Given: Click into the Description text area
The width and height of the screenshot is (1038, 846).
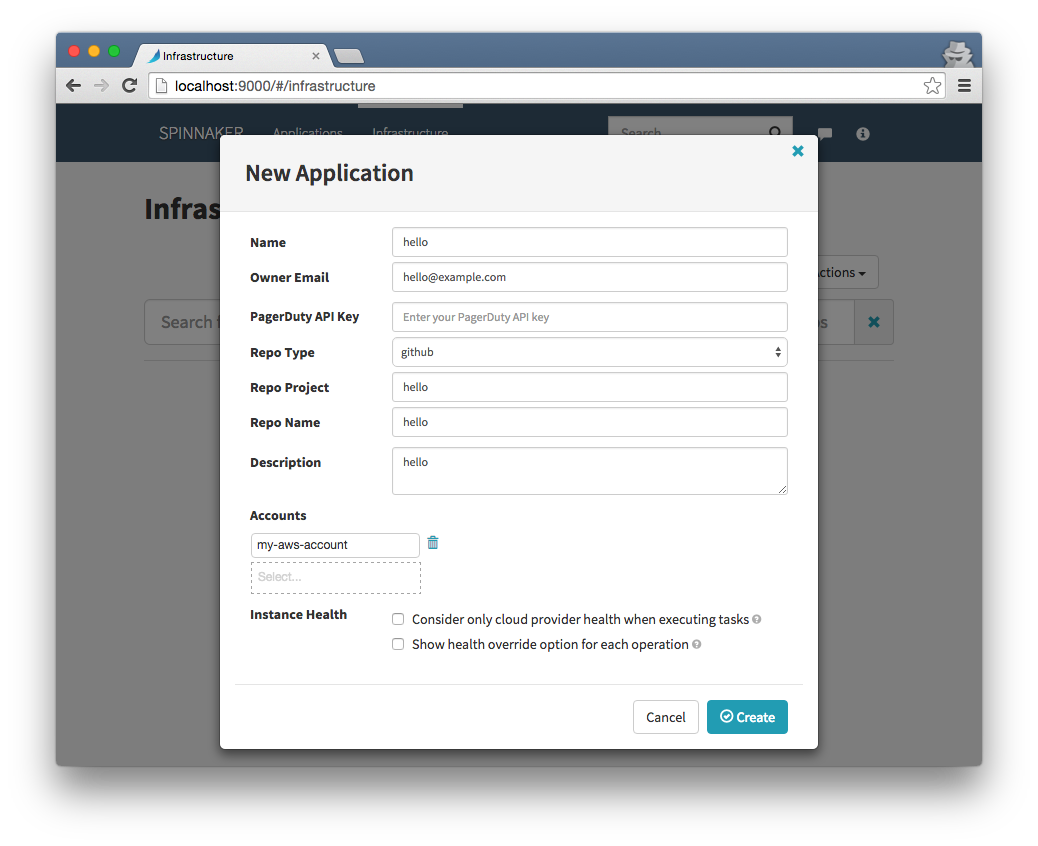Looking at the screenshot, I should click(590, 471).
